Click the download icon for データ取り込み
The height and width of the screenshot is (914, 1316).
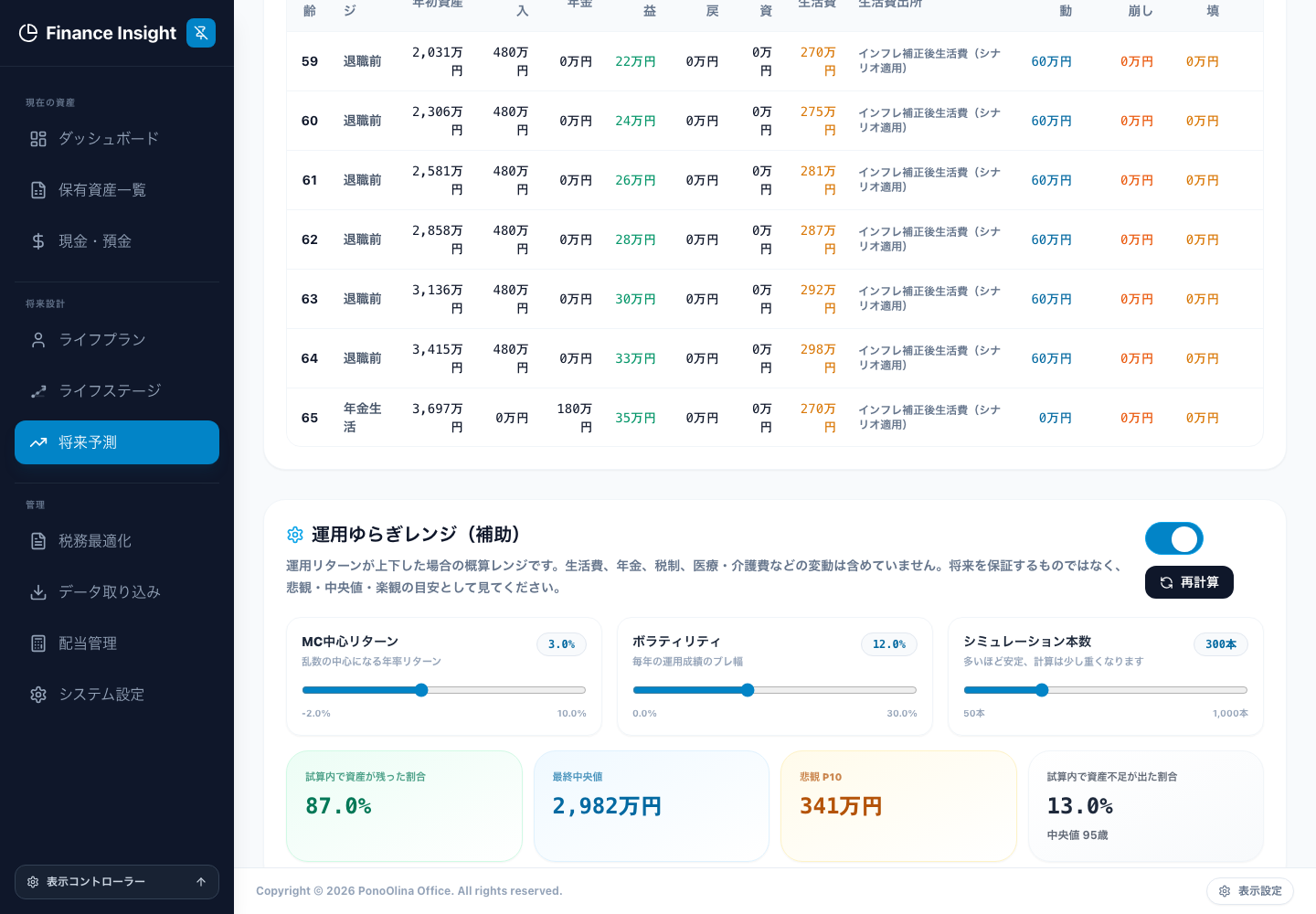tap(38, 592)
